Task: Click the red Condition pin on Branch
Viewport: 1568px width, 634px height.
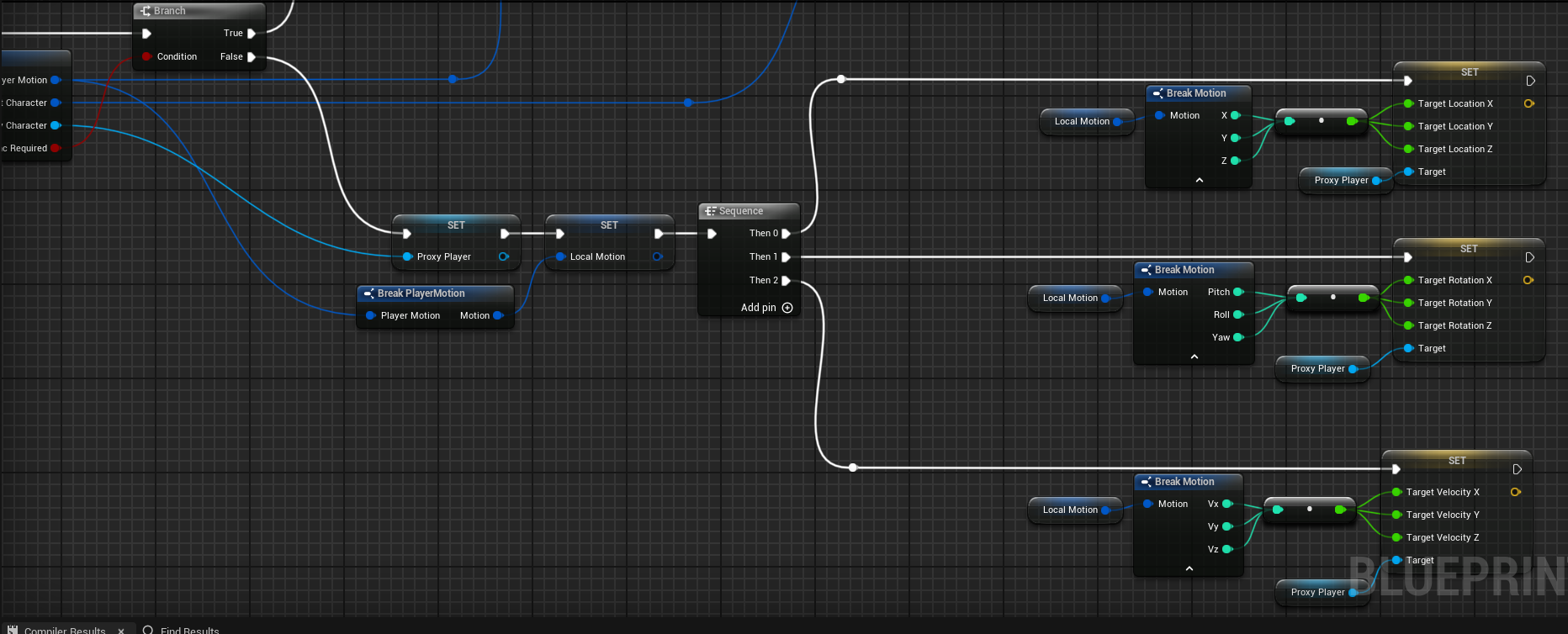Action: tap(146, 56)
